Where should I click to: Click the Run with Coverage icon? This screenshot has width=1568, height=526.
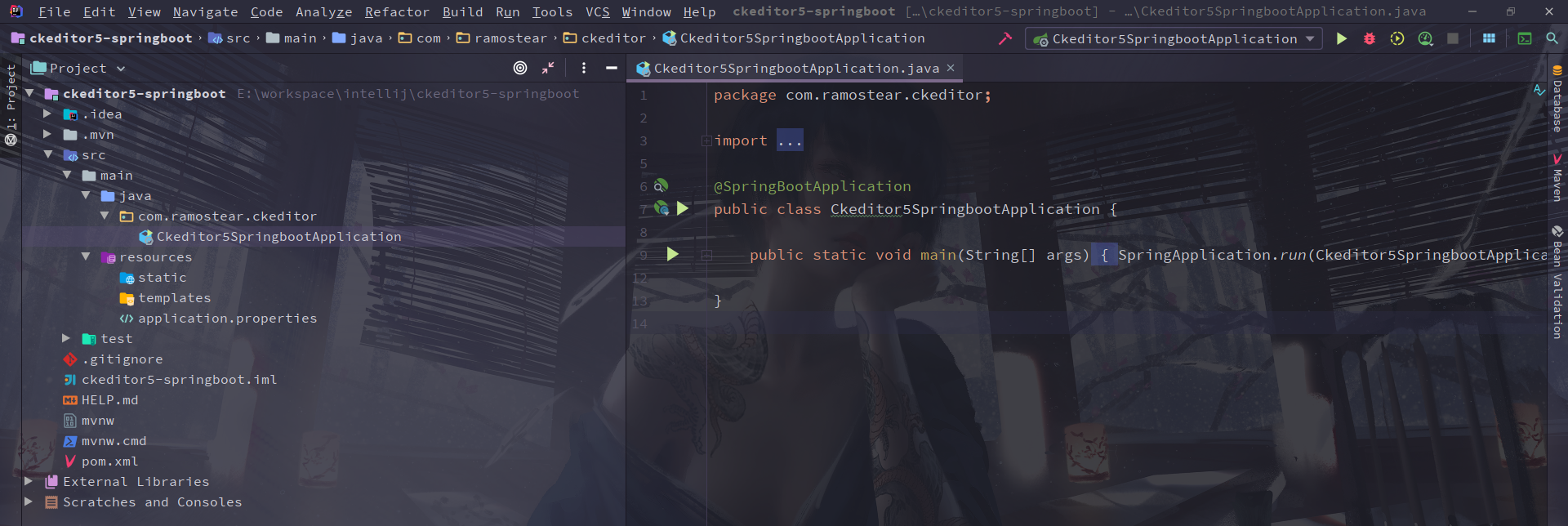point(1397,38)
